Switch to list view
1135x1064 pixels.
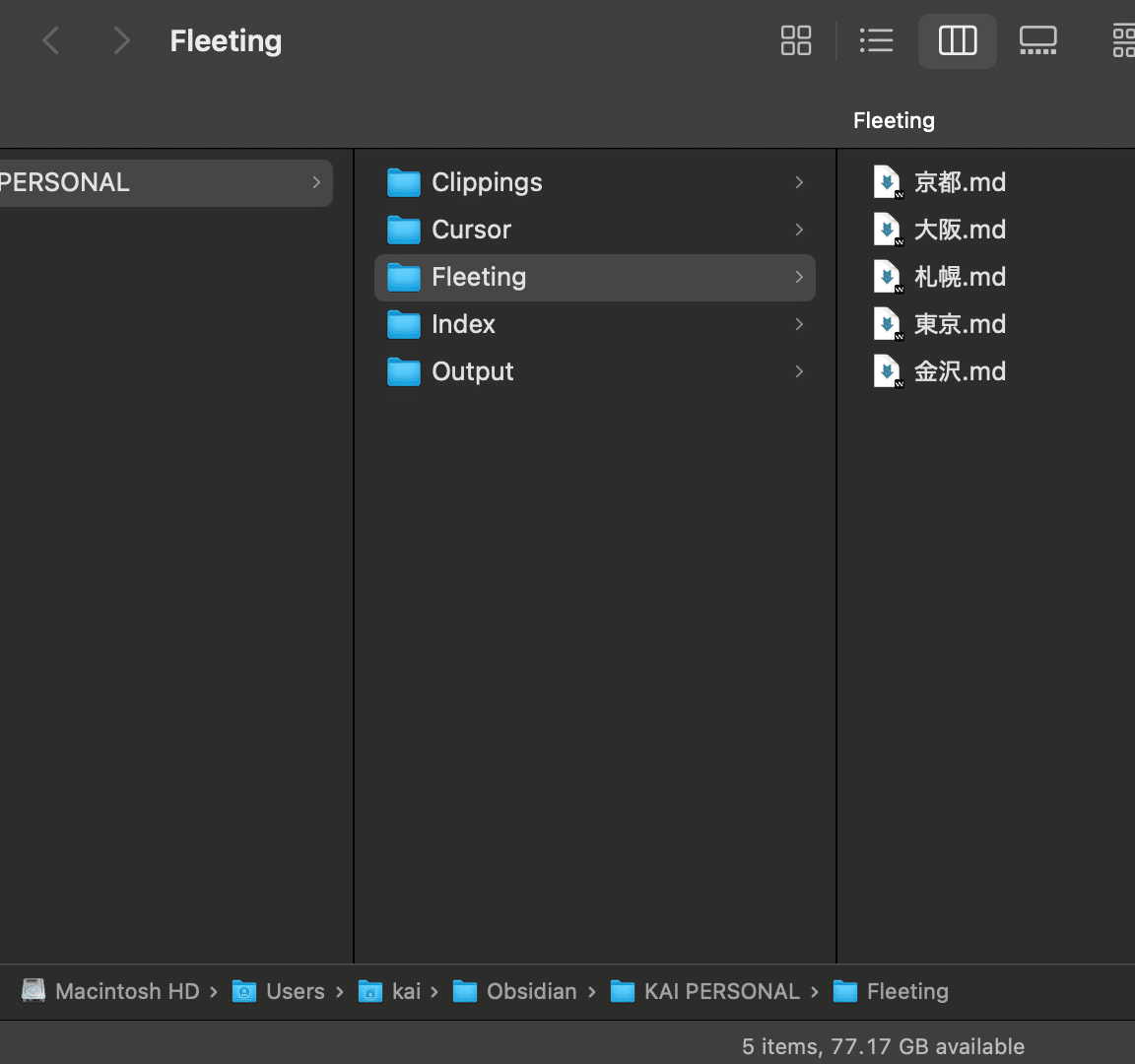[876, 40]
